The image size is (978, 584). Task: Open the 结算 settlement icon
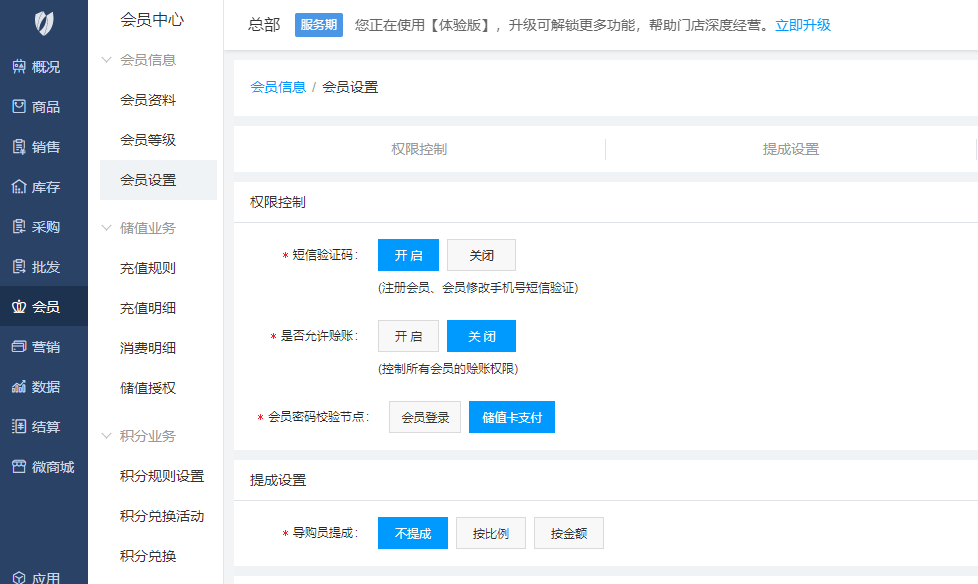[19, 427]
